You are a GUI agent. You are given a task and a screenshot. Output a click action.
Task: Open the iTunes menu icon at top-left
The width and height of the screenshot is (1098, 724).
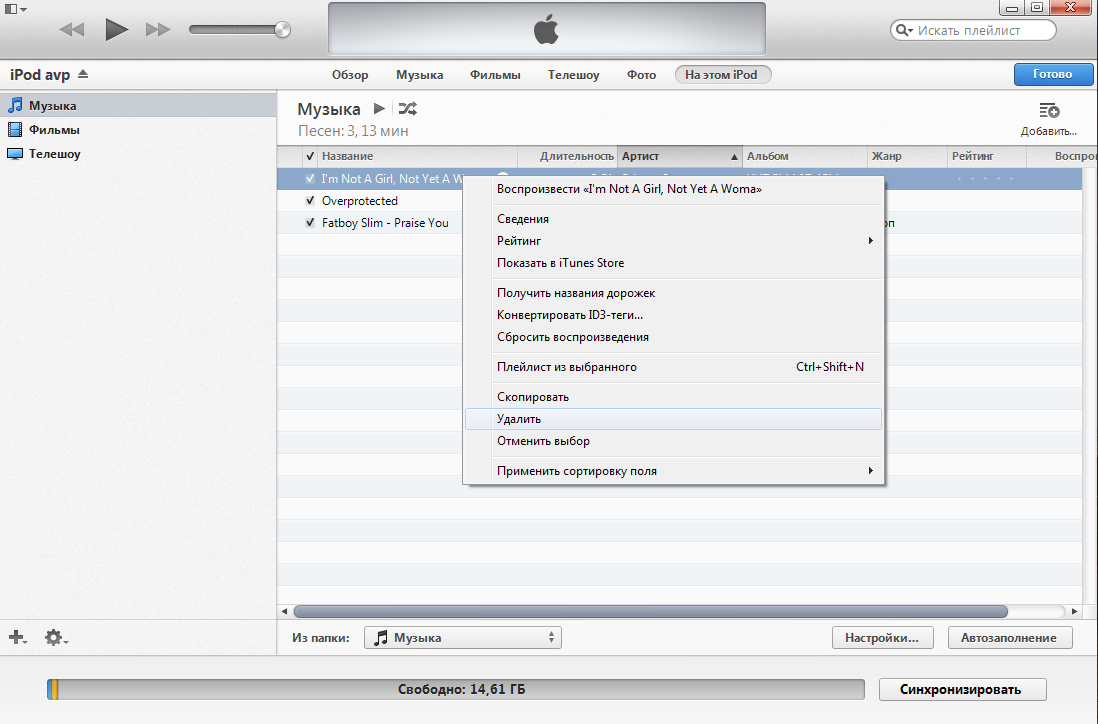pos(15,9)
